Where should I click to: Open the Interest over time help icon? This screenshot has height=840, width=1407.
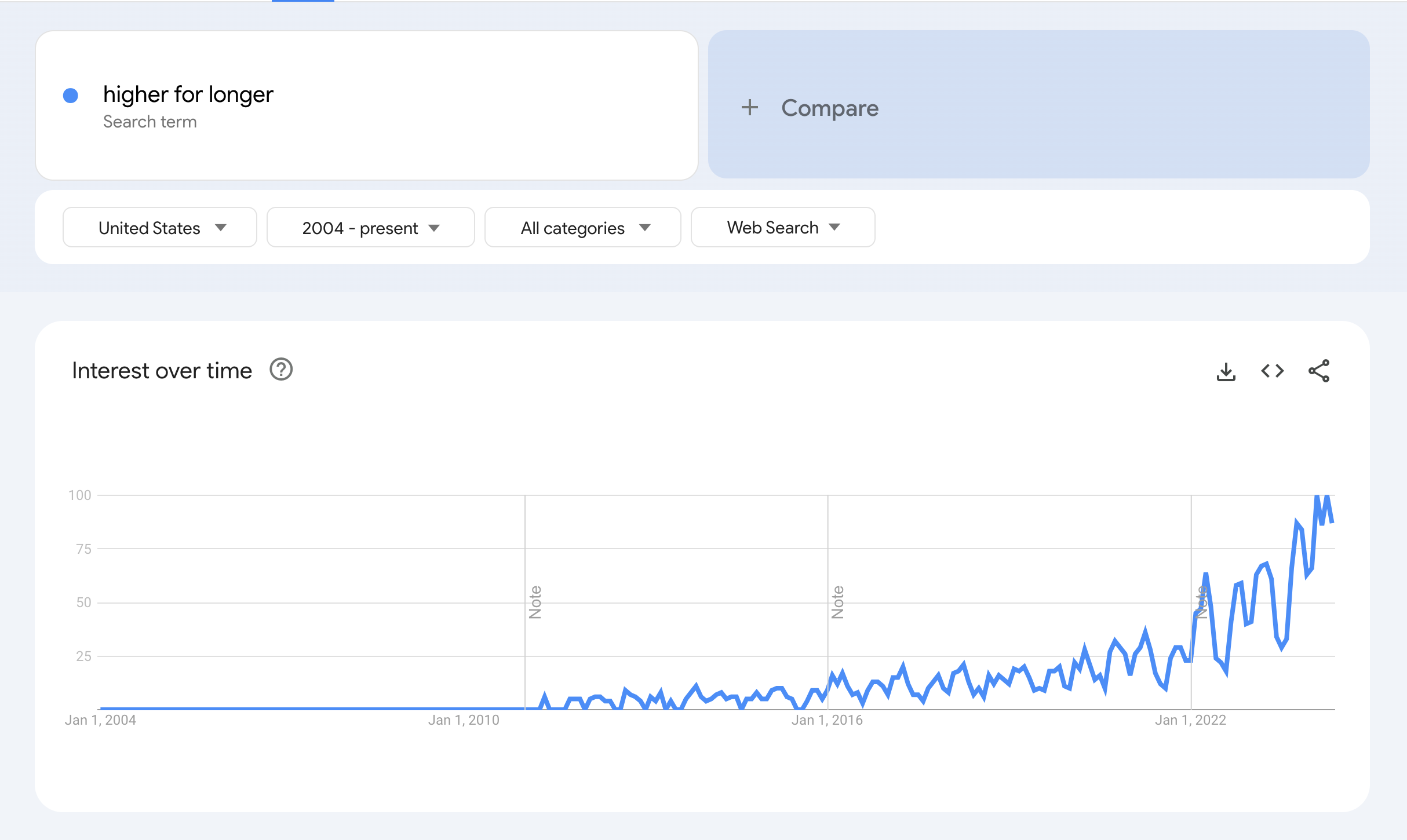pos(281,370)
